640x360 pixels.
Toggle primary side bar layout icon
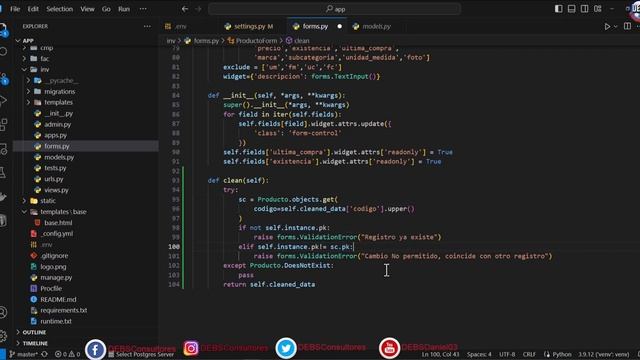coord(558,9)
